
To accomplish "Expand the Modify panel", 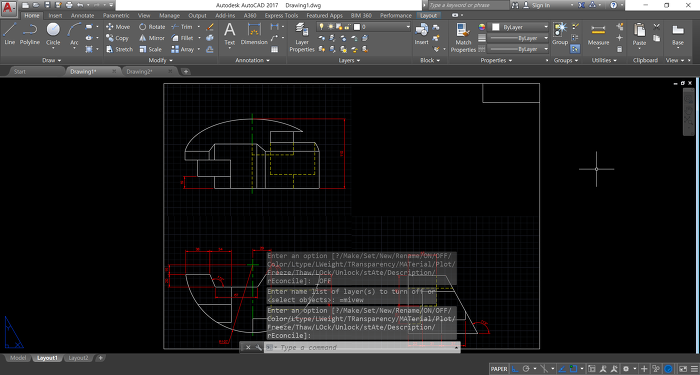I will 160,60.
